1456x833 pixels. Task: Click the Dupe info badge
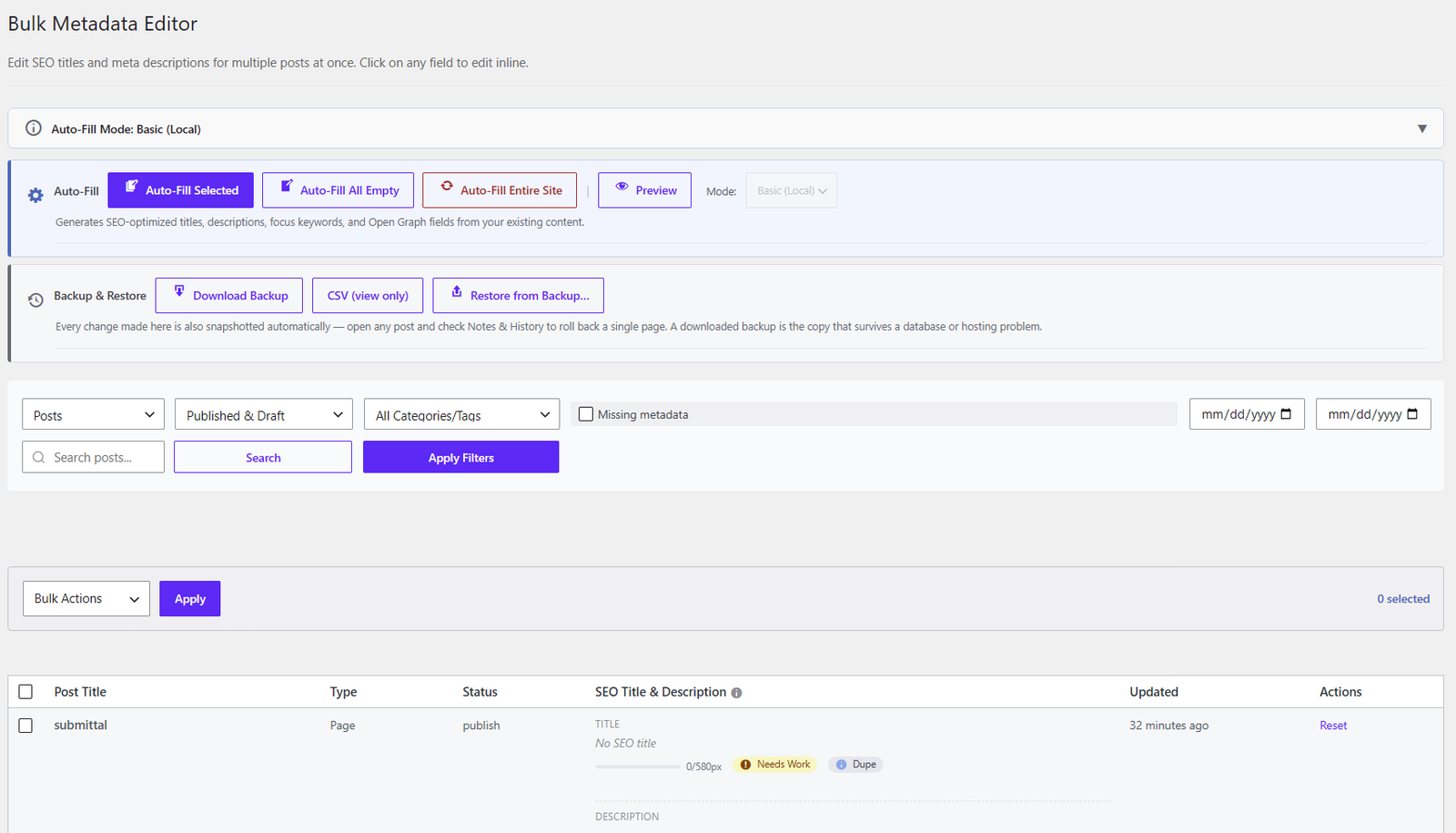pos(855,765)
